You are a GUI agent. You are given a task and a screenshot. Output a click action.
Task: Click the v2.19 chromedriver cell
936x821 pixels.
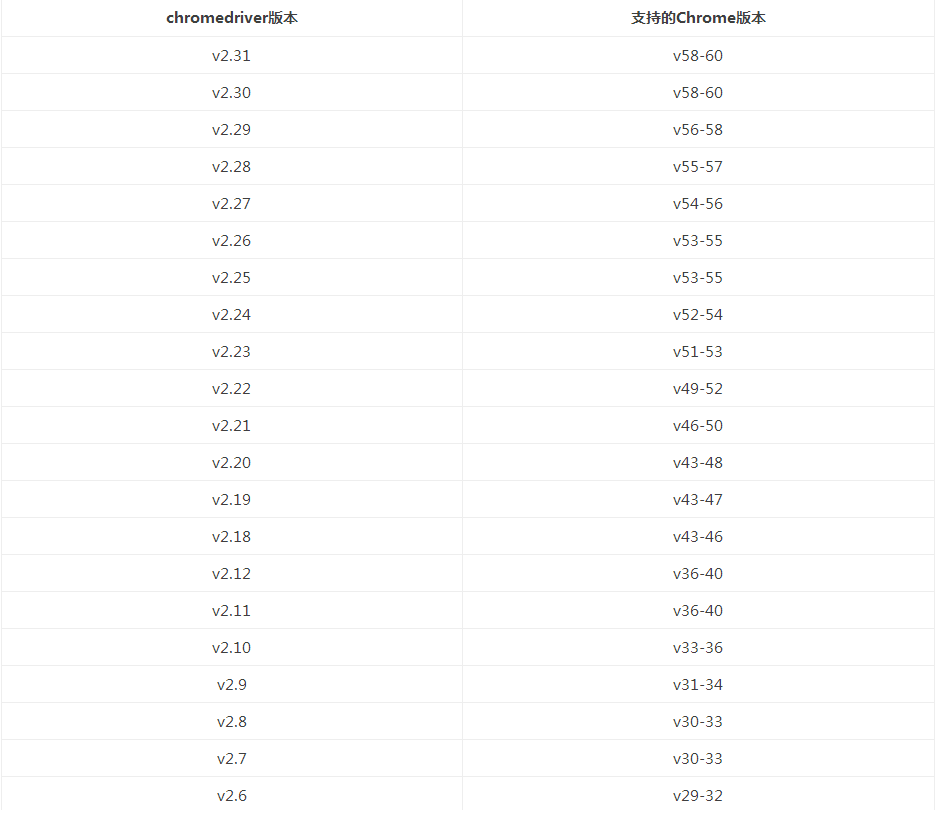click(231, 500)
